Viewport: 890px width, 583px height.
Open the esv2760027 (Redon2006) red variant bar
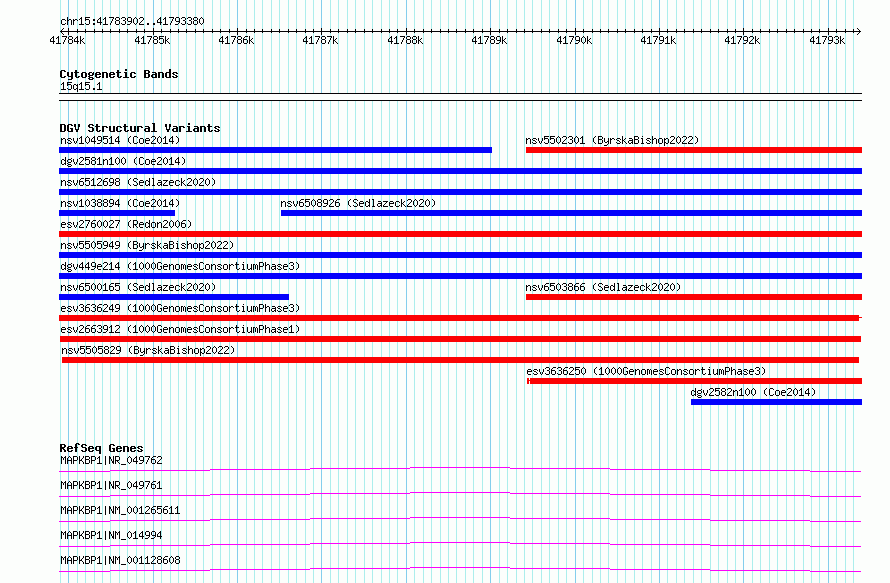point(460,234)
